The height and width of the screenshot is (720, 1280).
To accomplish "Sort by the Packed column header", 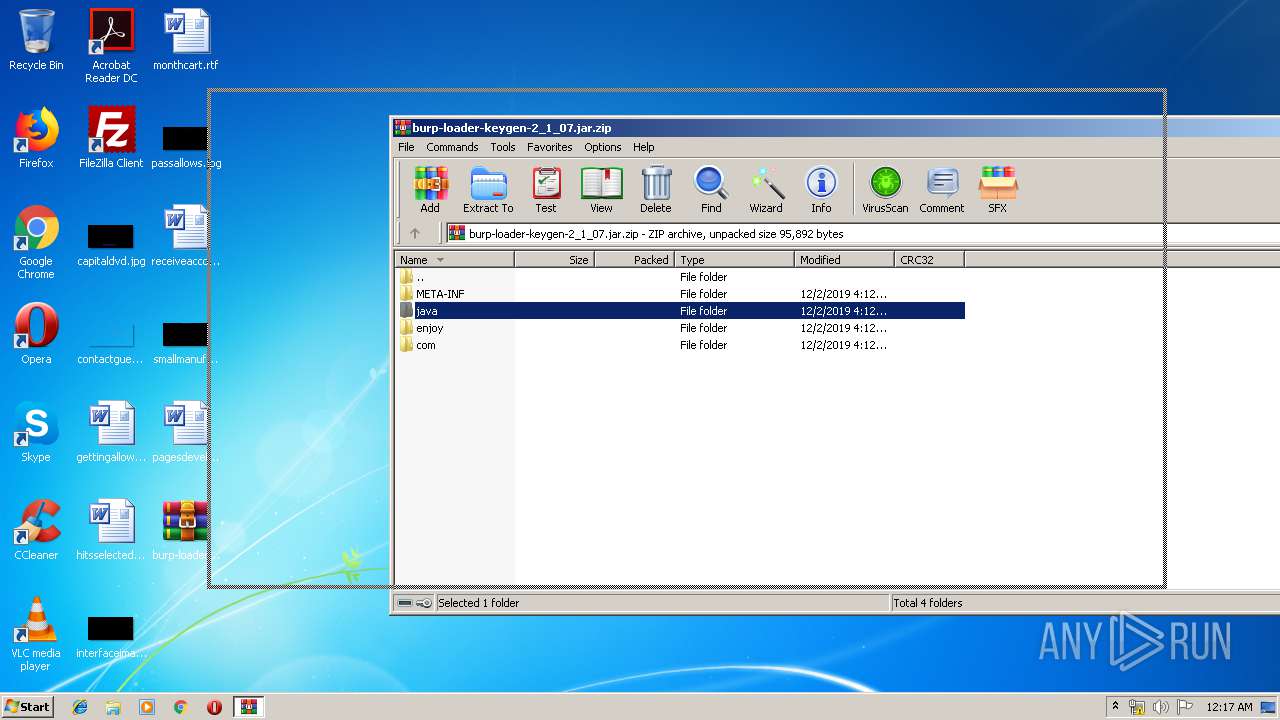I will point(635,260).
